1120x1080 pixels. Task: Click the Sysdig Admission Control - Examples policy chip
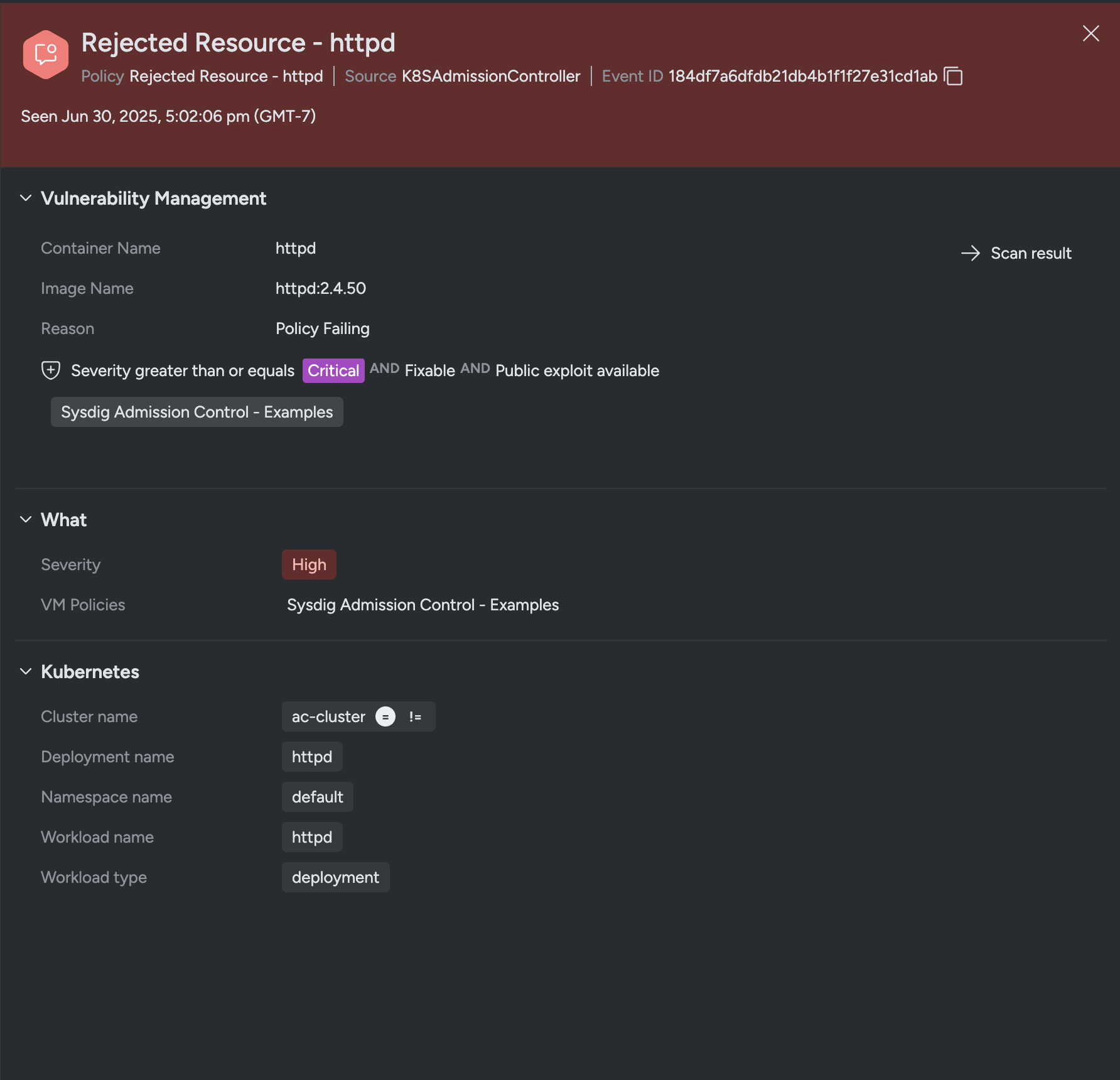[197, 412]
